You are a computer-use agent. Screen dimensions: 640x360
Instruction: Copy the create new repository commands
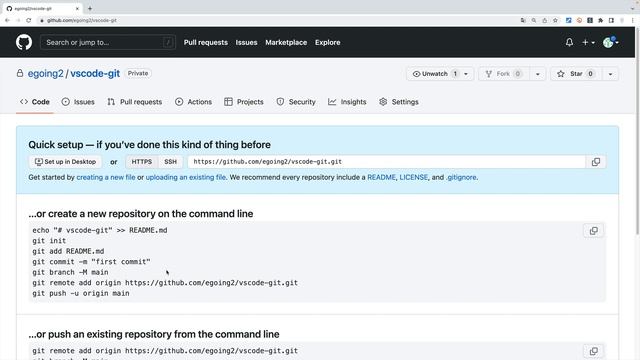593,231
